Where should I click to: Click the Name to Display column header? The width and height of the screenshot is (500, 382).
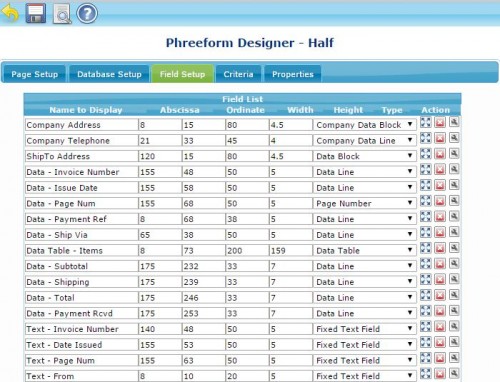click(x=86, y=110)
